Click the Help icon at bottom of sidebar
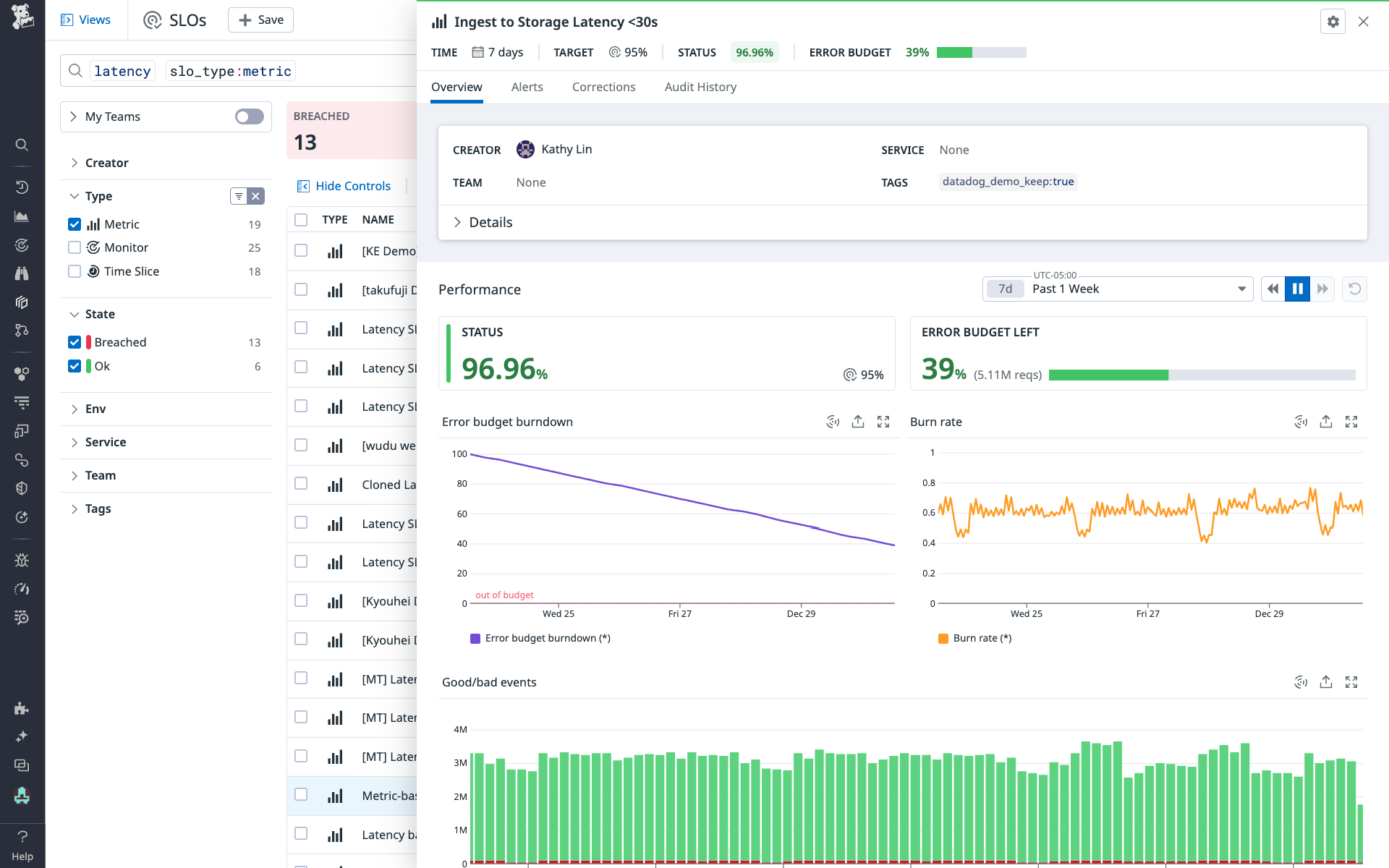Image resolution: width=1389 pixels, height=868 pixels. tap(22, 841)
